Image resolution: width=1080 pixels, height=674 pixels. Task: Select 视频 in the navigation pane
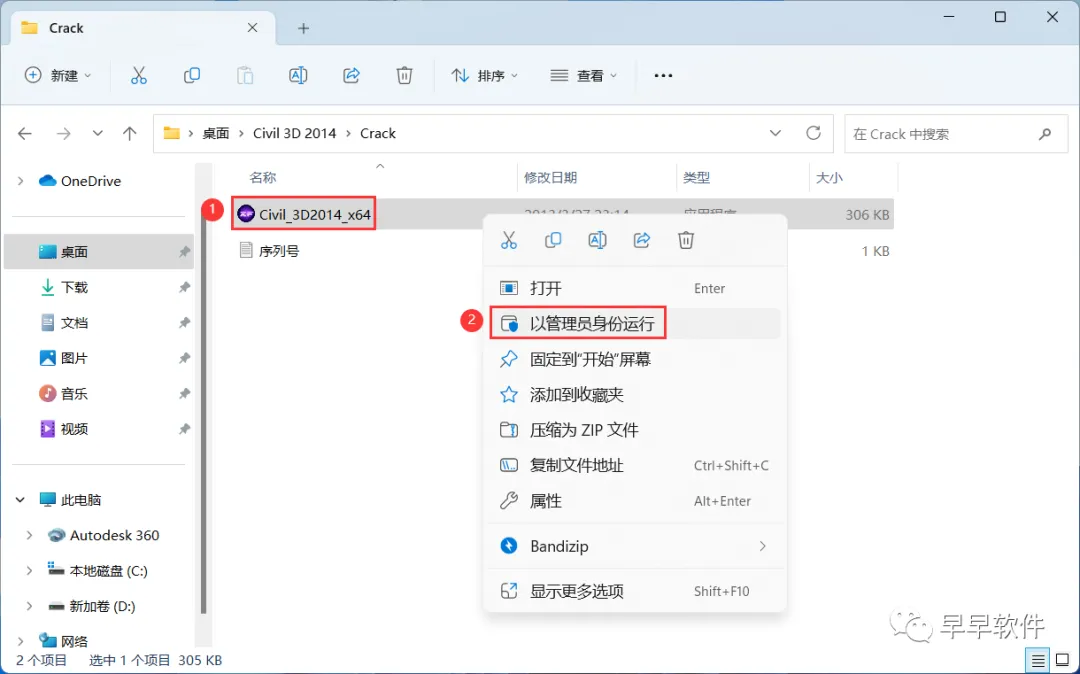click(x=98, y=429)
